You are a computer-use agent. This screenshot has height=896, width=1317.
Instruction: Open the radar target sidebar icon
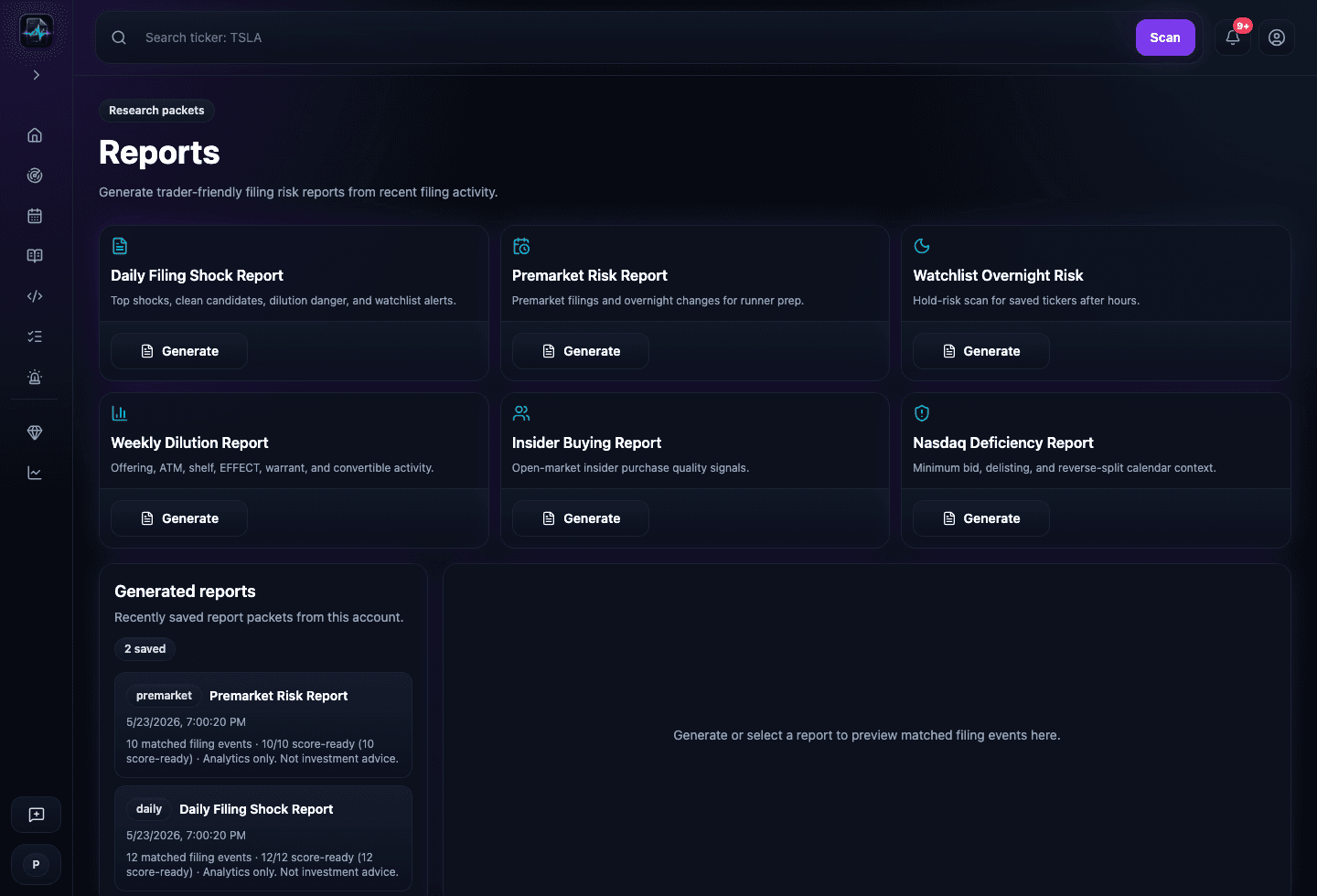(35, 176)
